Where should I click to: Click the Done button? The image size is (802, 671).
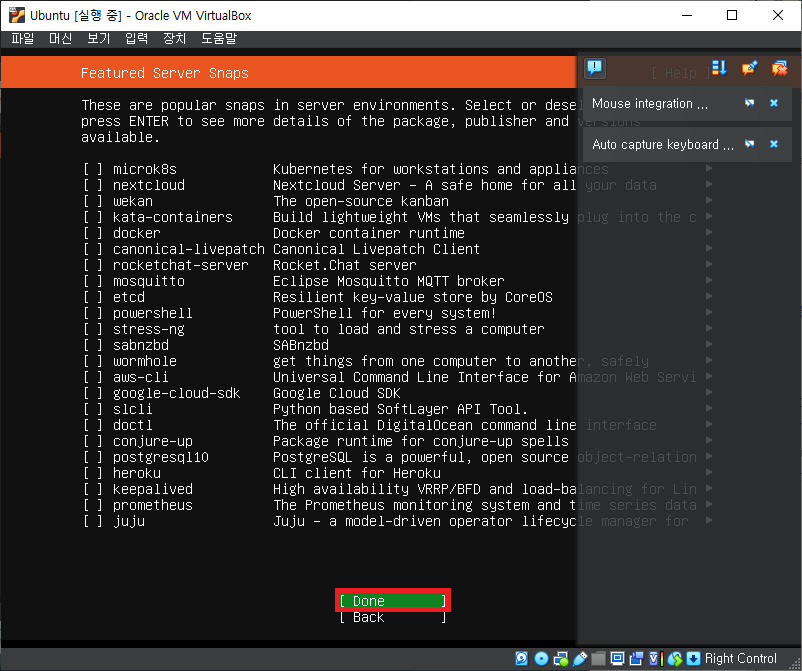pyautogui.click(x=393, y=600)
